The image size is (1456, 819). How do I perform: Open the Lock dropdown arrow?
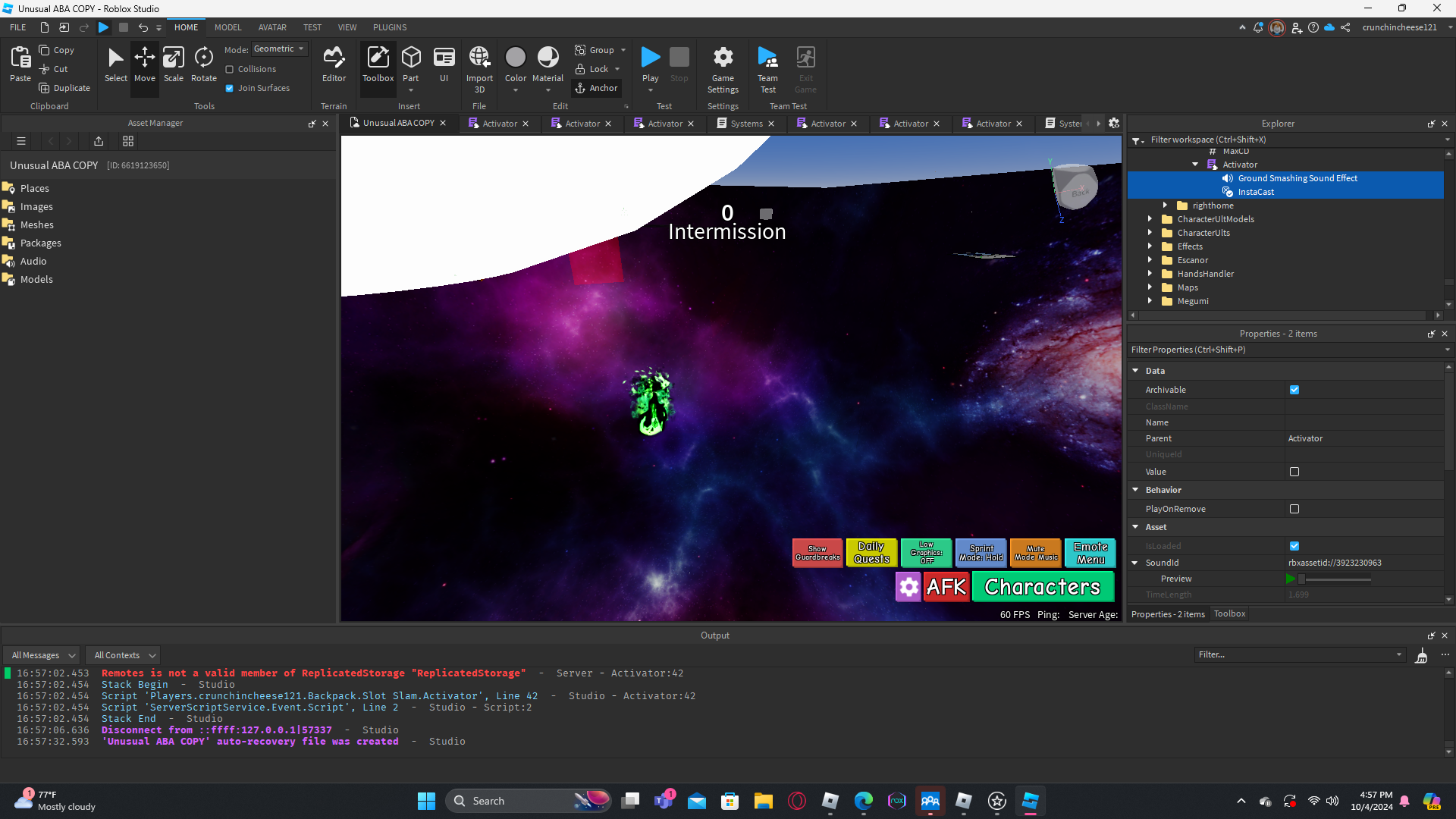pyautogui.click(x=617, y=69)
